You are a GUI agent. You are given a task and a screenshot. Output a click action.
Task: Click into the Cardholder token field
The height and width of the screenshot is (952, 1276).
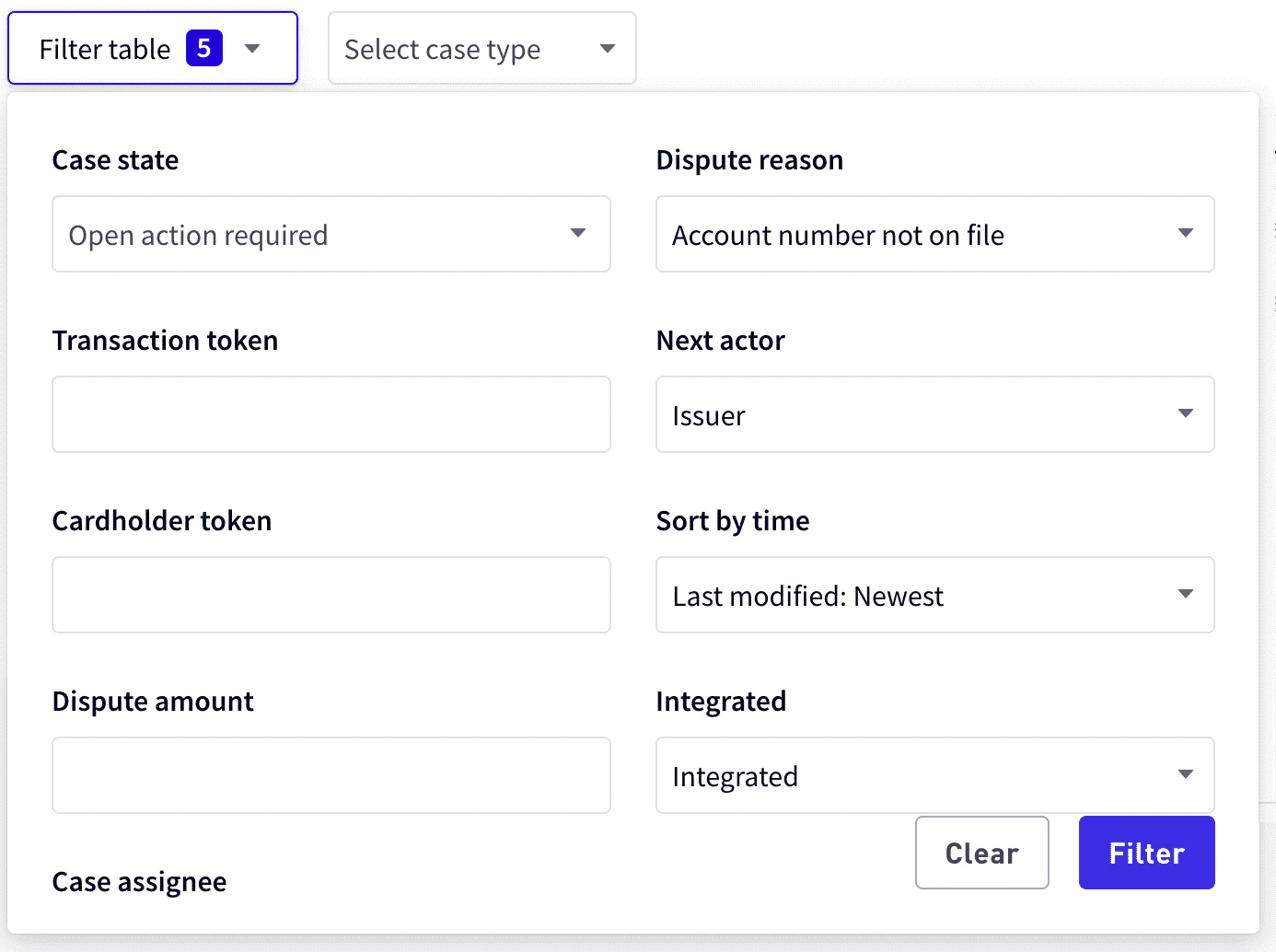331,595
